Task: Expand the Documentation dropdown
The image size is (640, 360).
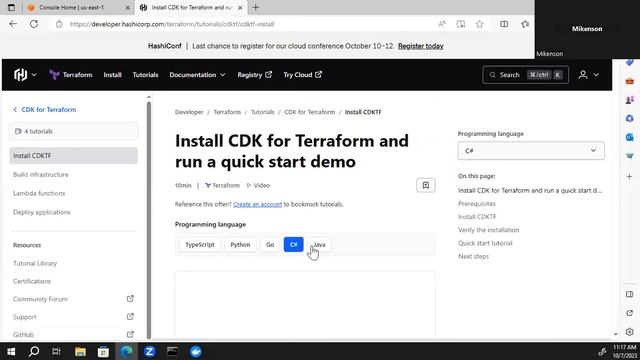Action: (197, 75)
